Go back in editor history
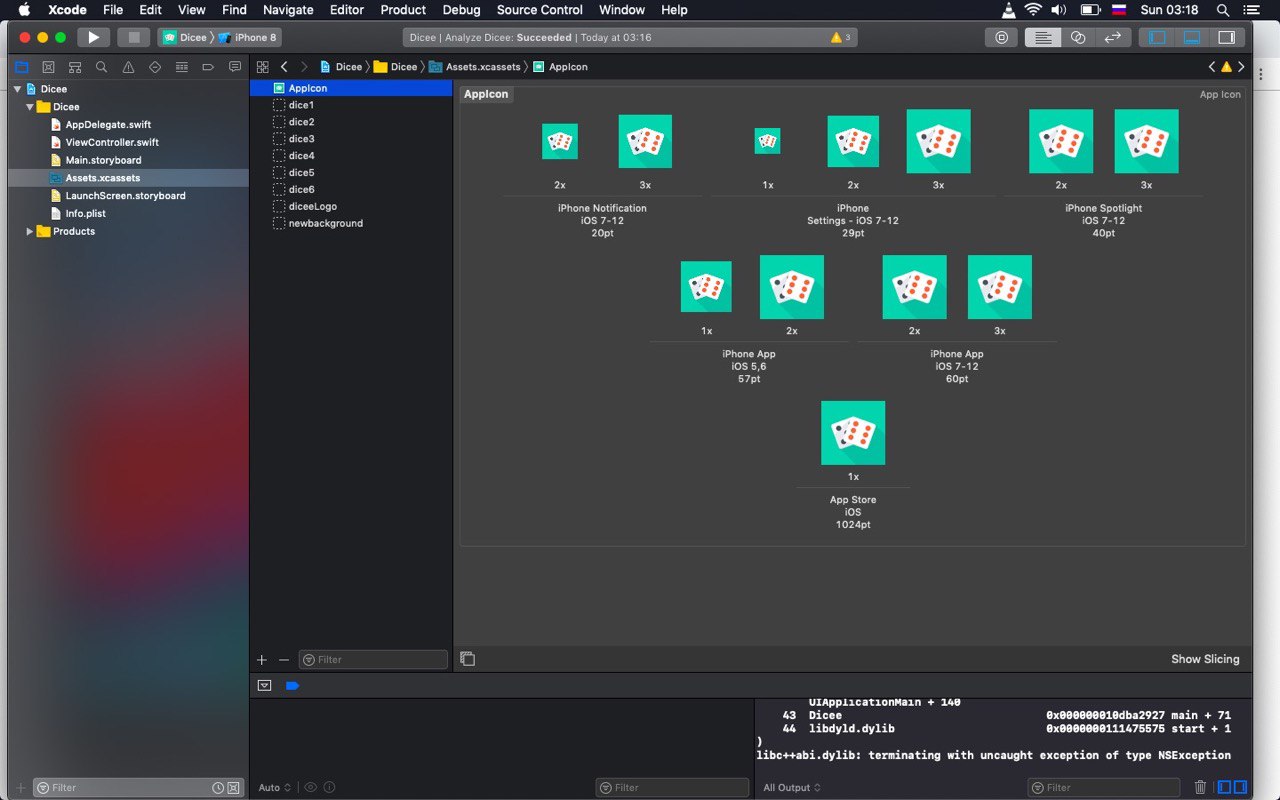The image size is (1280, 800). point(284,67)
